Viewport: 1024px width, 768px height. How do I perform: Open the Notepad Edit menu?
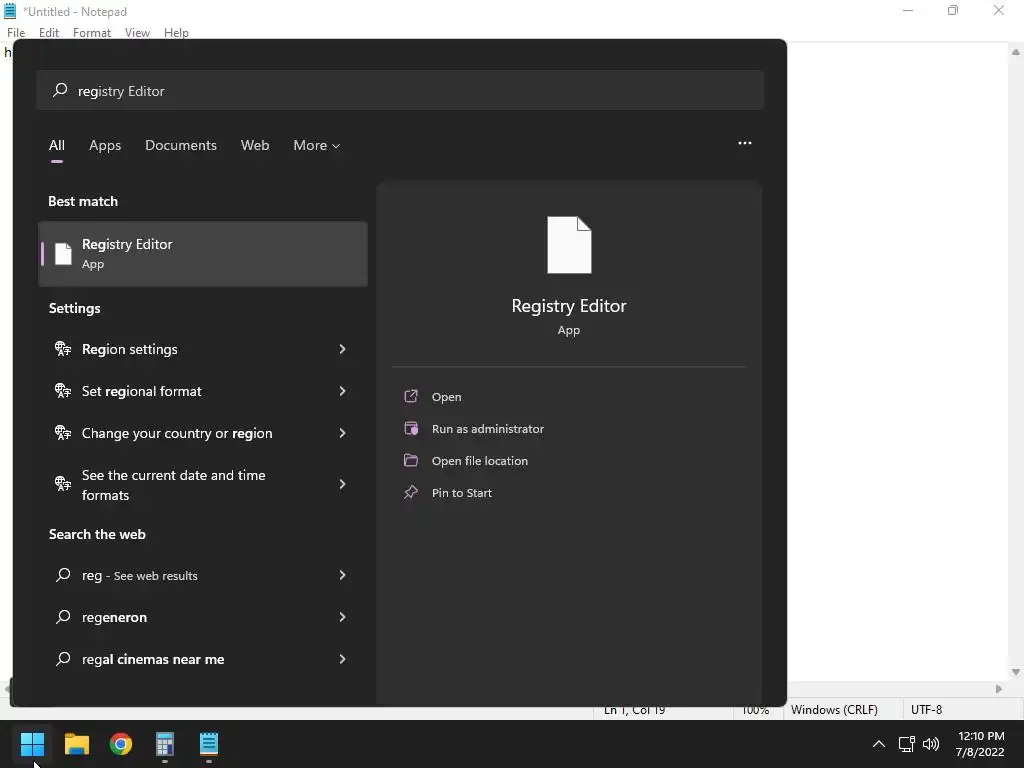tap(49, 33)
